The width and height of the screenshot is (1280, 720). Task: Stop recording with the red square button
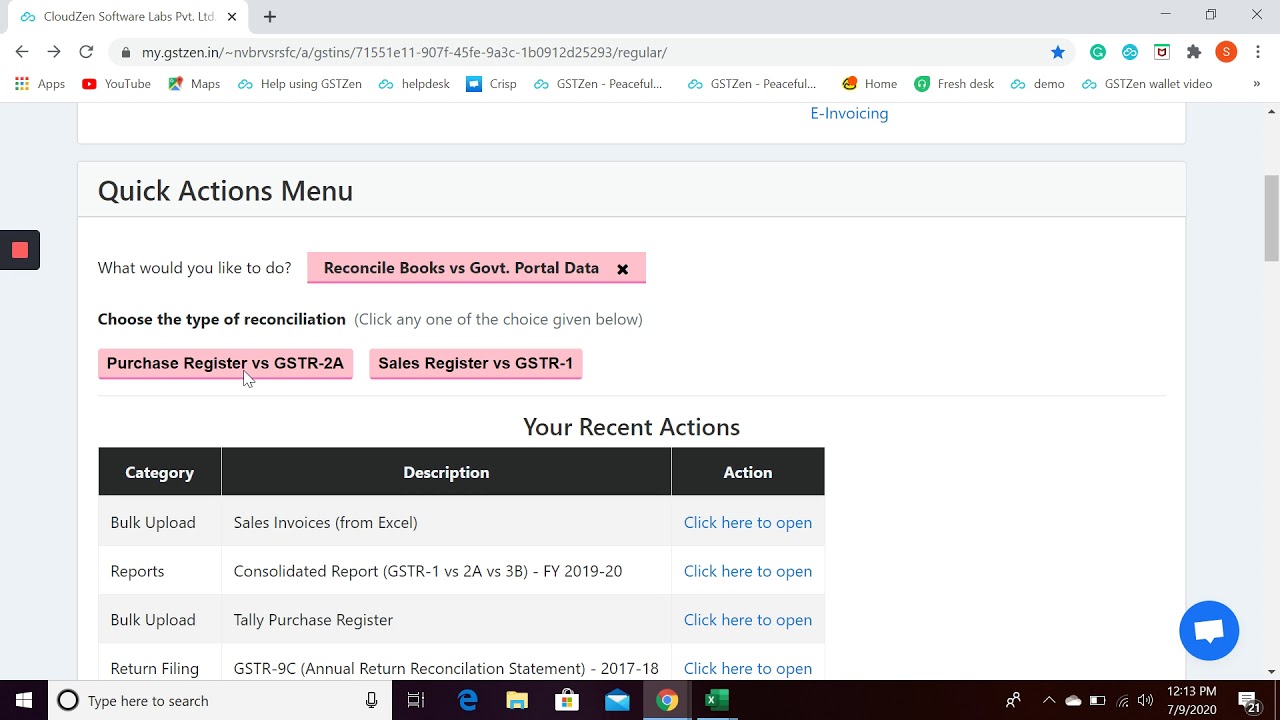coord(20,250)
